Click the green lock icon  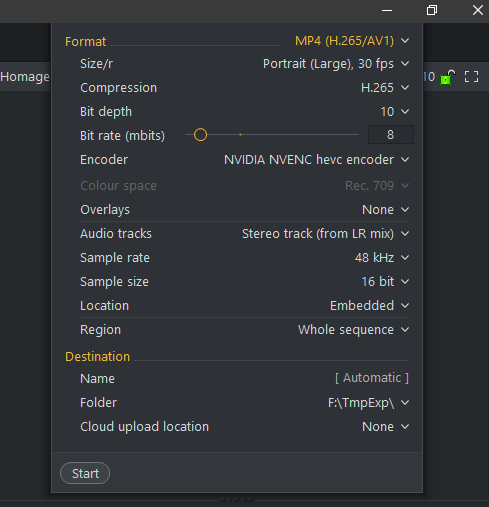[447, 77]
